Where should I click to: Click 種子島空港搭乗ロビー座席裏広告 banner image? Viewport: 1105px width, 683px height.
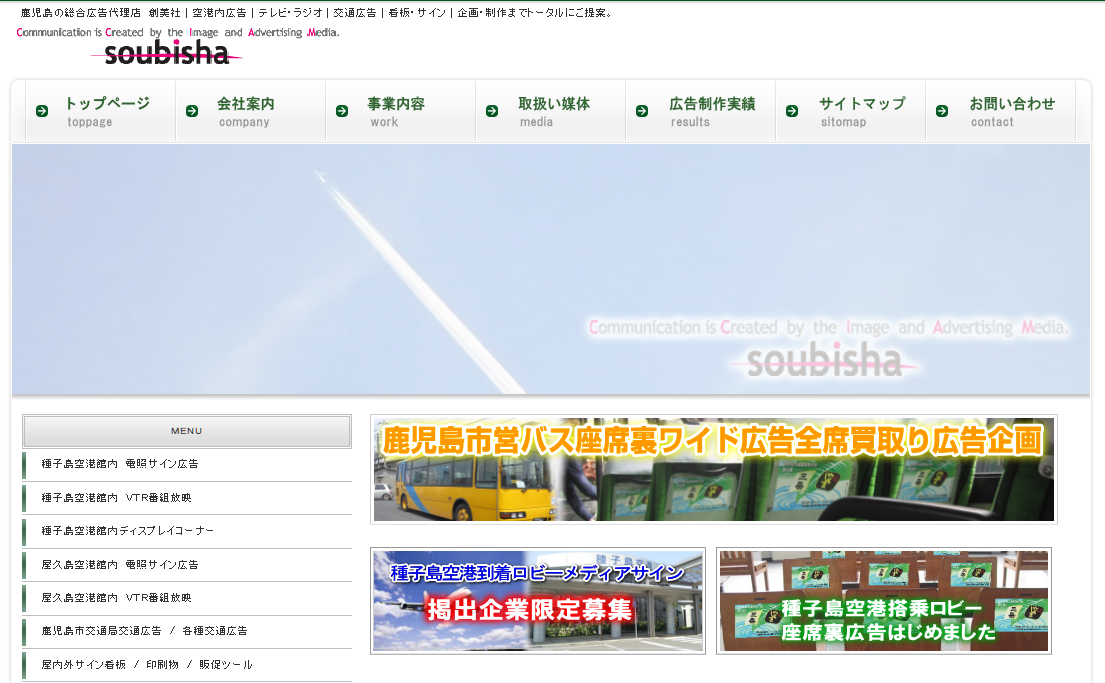(883, 601)
